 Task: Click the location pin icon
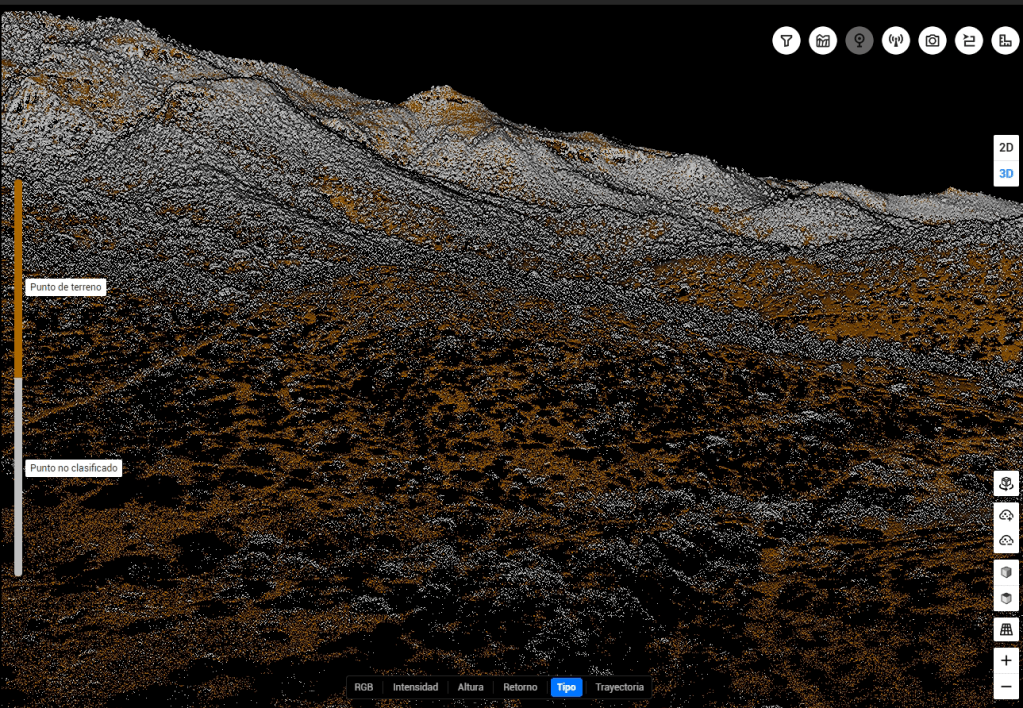859,41
